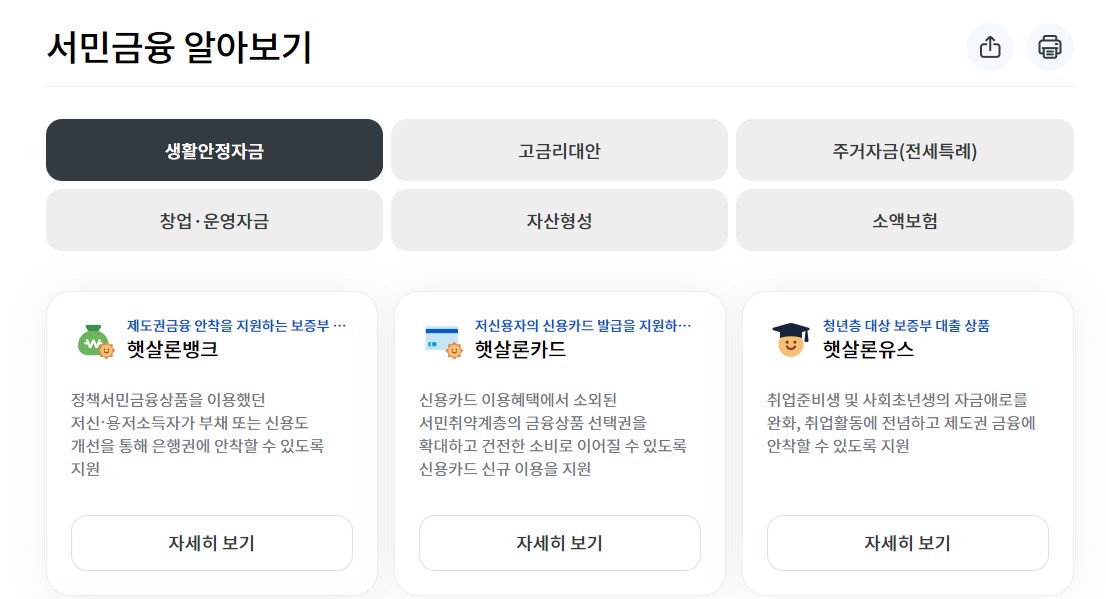Switch to the 자산형성 category
This screenshot has height=599, width=1106.
[x=560, y=220]
